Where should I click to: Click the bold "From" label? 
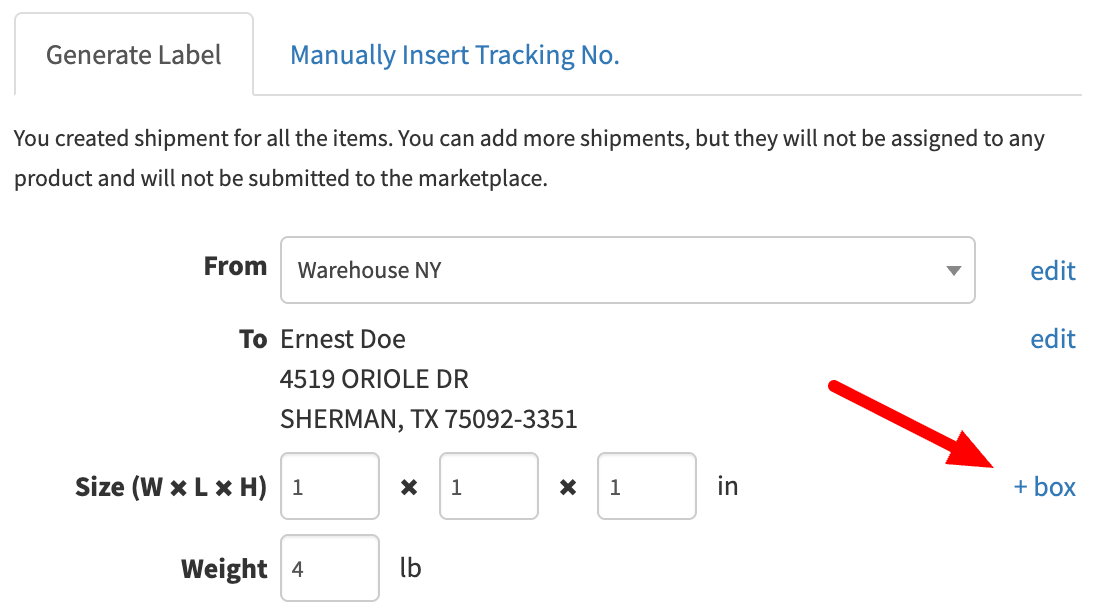point(235,266)
